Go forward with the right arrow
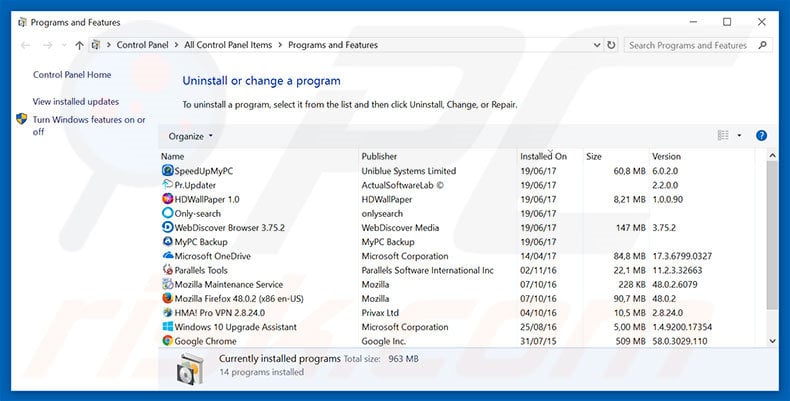This screenshot has height=401, width=790. [48, 45]
